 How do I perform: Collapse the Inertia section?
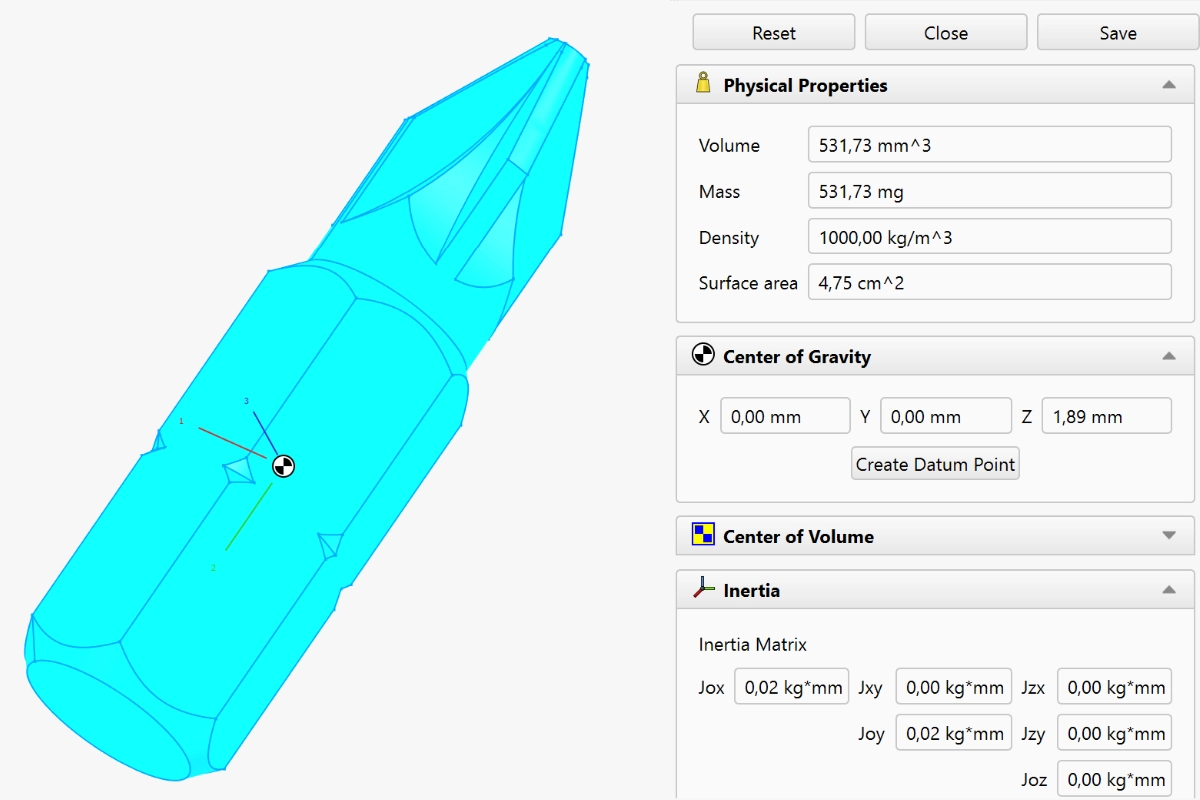coord(1168,590)
